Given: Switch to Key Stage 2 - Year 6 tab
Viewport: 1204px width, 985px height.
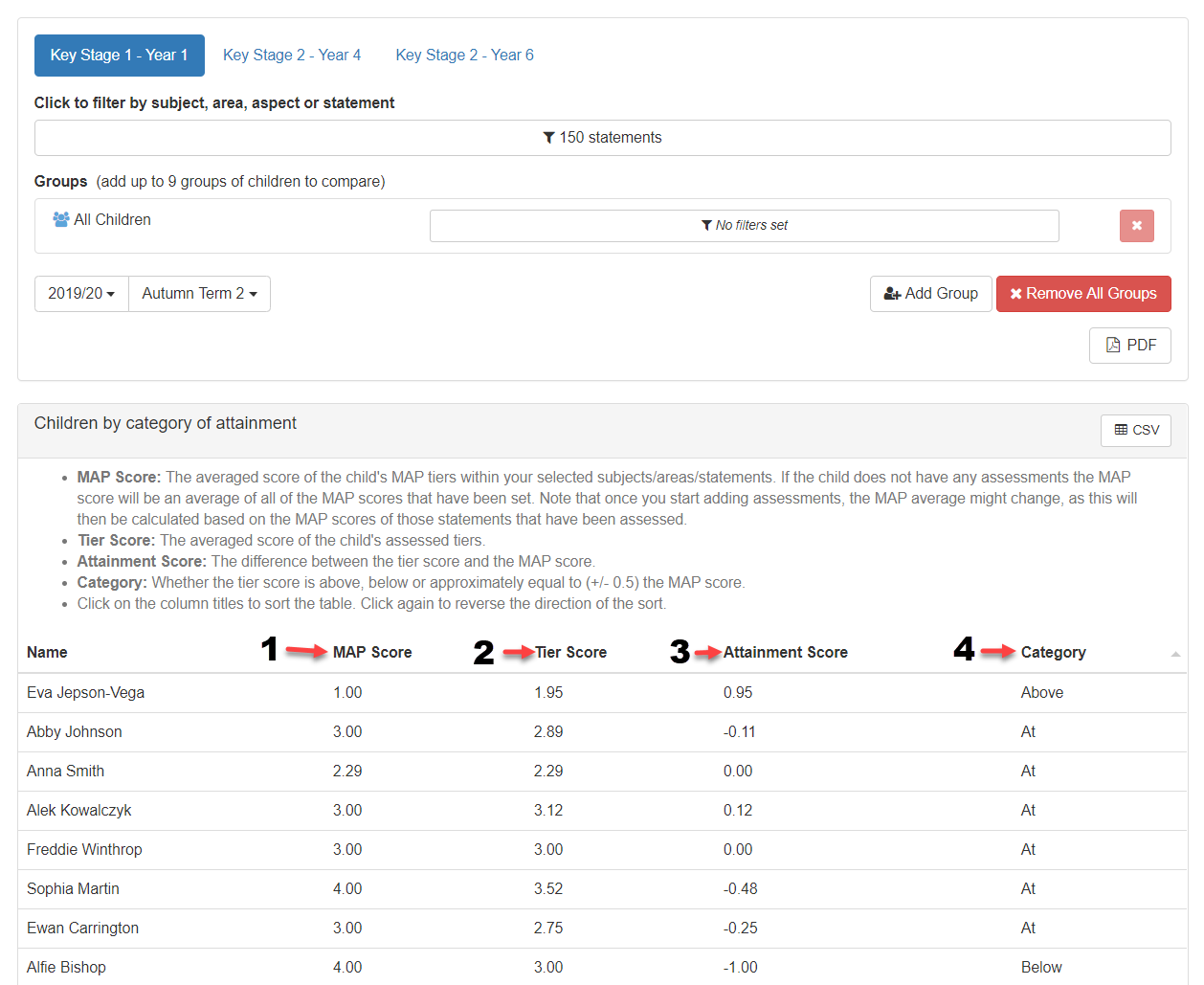Looking at the screenshot, I should click(x=465, y=56).
